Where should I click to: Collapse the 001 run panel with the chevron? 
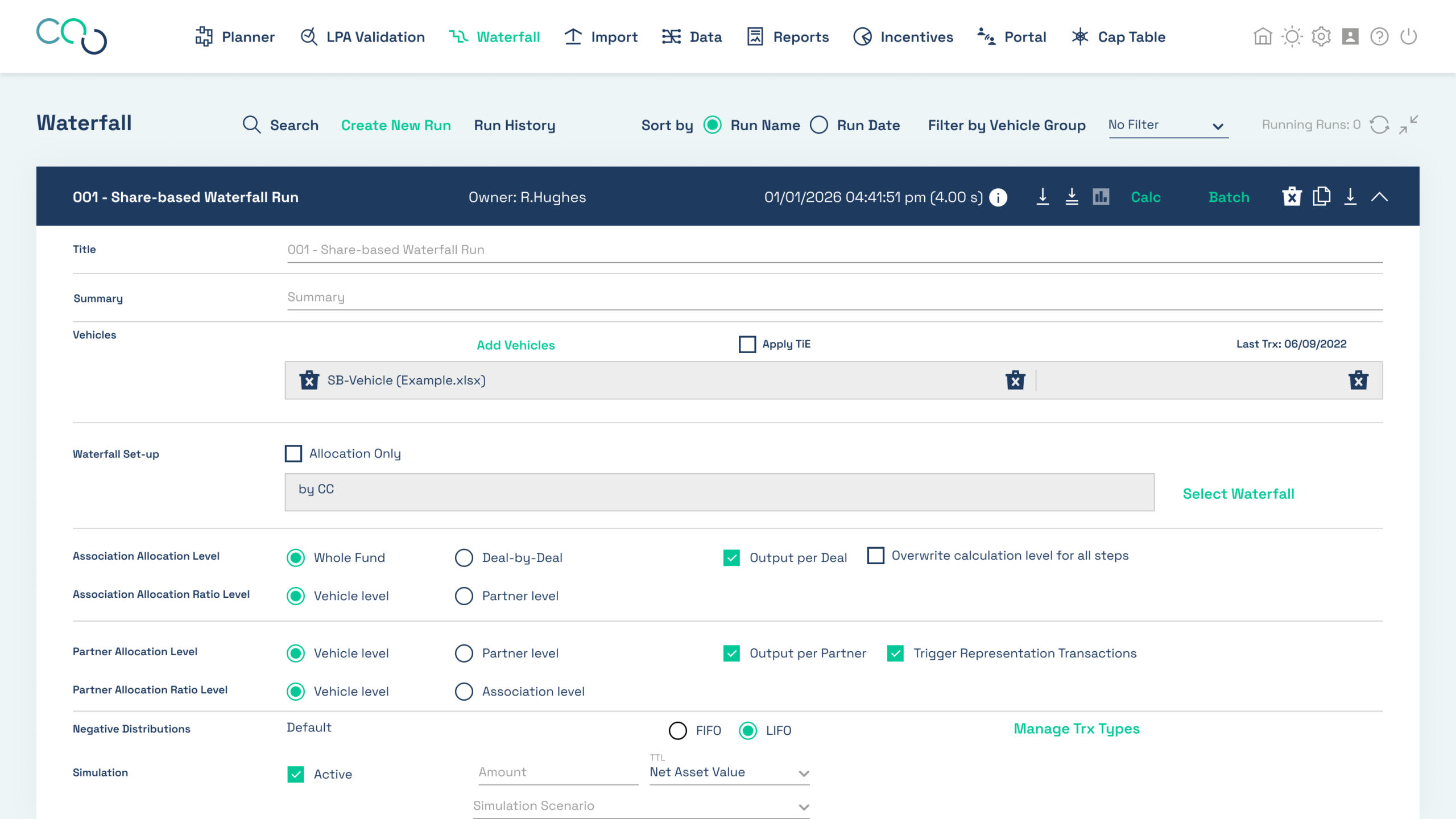point(1379,197)
